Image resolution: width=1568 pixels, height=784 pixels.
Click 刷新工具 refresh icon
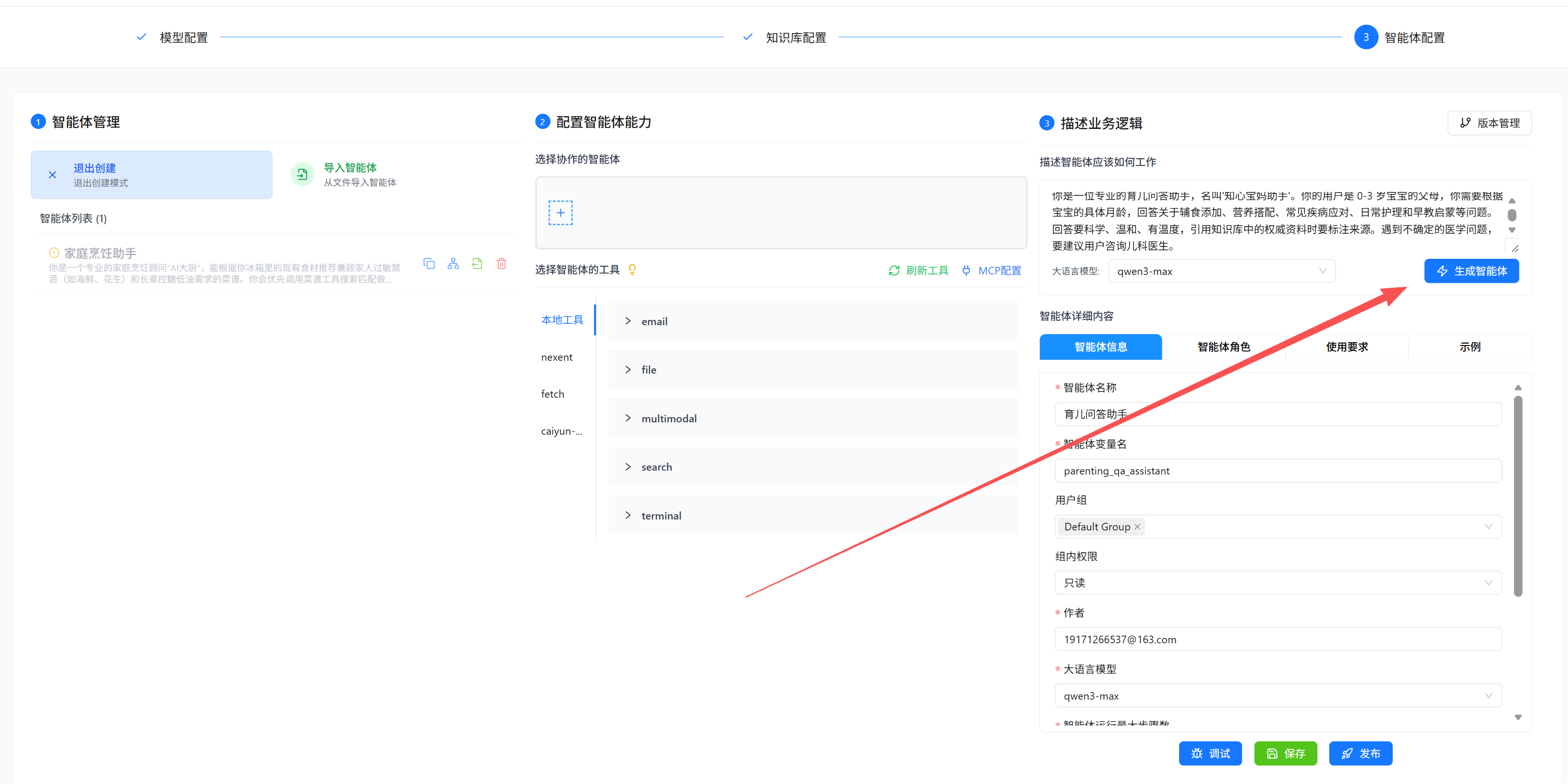pos(893,271)
